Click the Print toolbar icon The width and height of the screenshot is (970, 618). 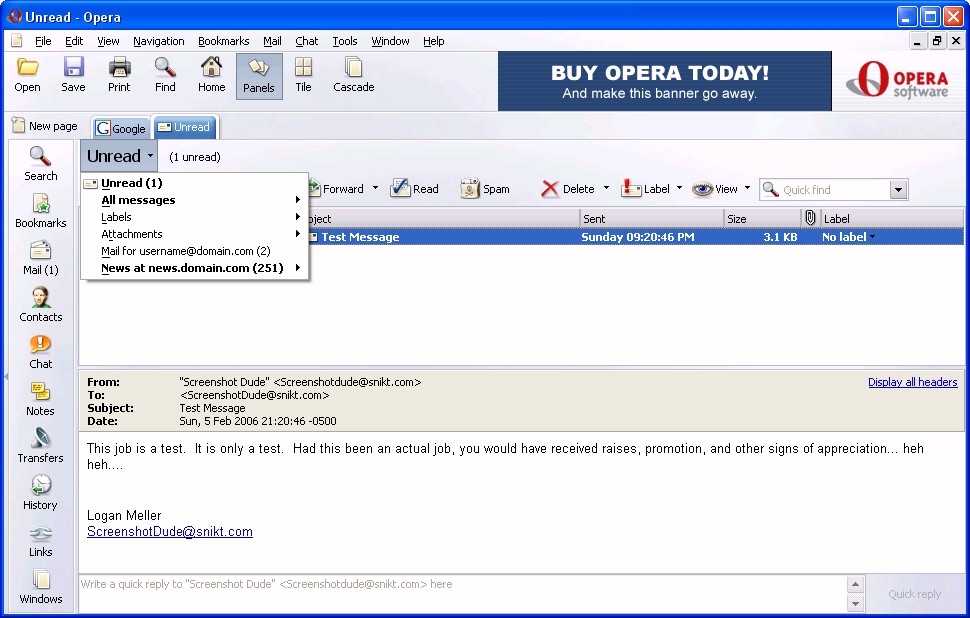coord(119,75)
